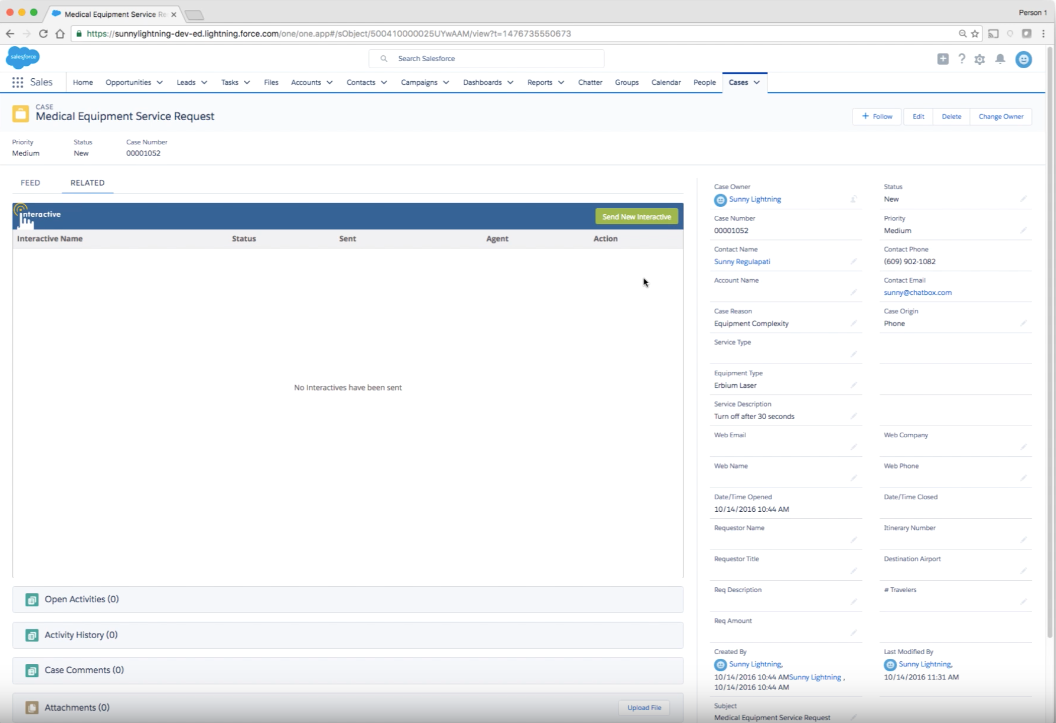Open Last Modified By Sunny Lightning link
The width and height of the screenshot is (1056, 723).
tap(925, 664)
